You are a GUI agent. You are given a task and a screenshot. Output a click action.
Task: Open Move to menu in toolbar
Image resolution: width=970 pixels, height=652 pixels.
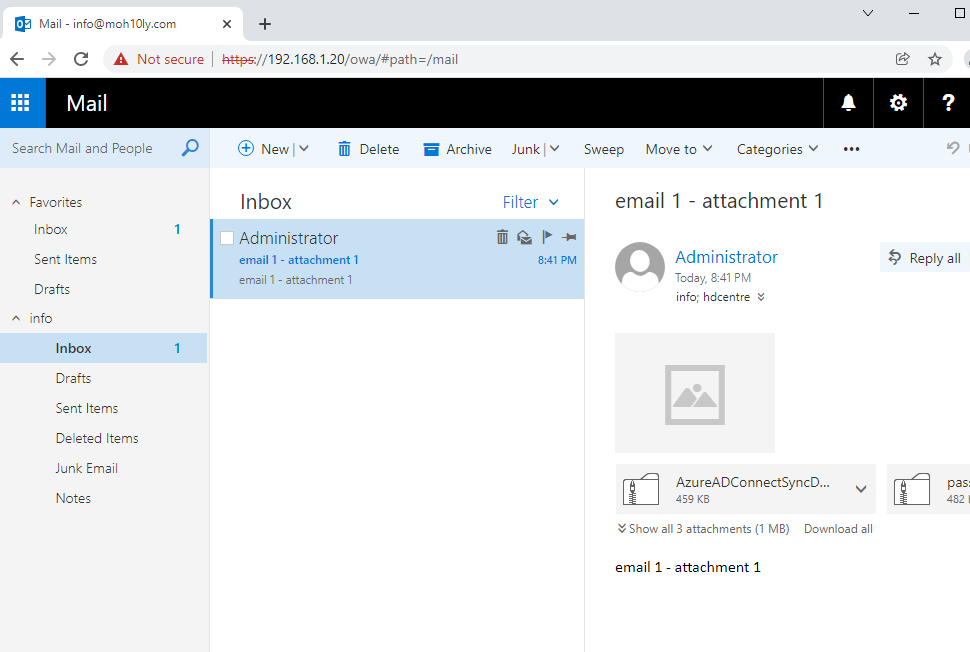click(x=679, y=149)
